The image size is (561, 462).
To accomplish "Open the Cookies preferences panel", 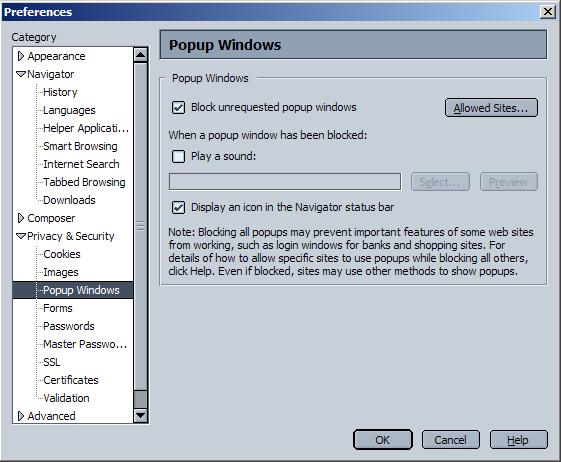I will (62, 254).
